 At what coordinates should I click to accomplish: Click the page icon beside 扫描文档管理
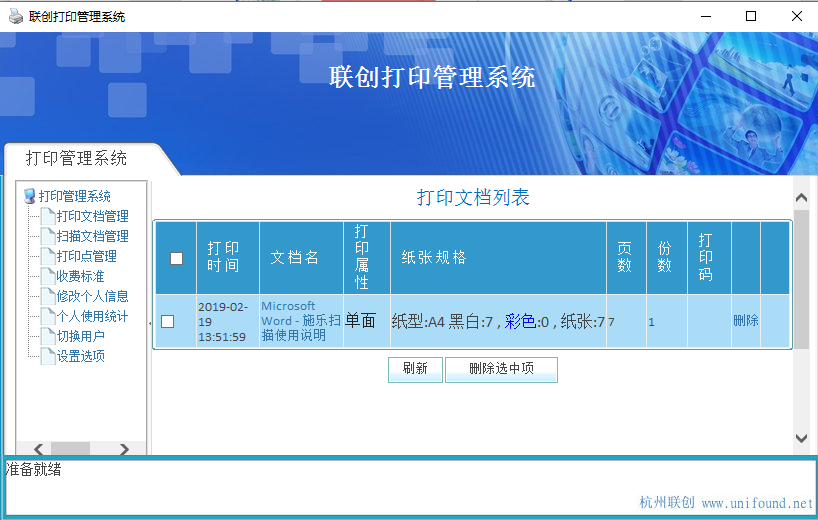click(x=47, y=236)
